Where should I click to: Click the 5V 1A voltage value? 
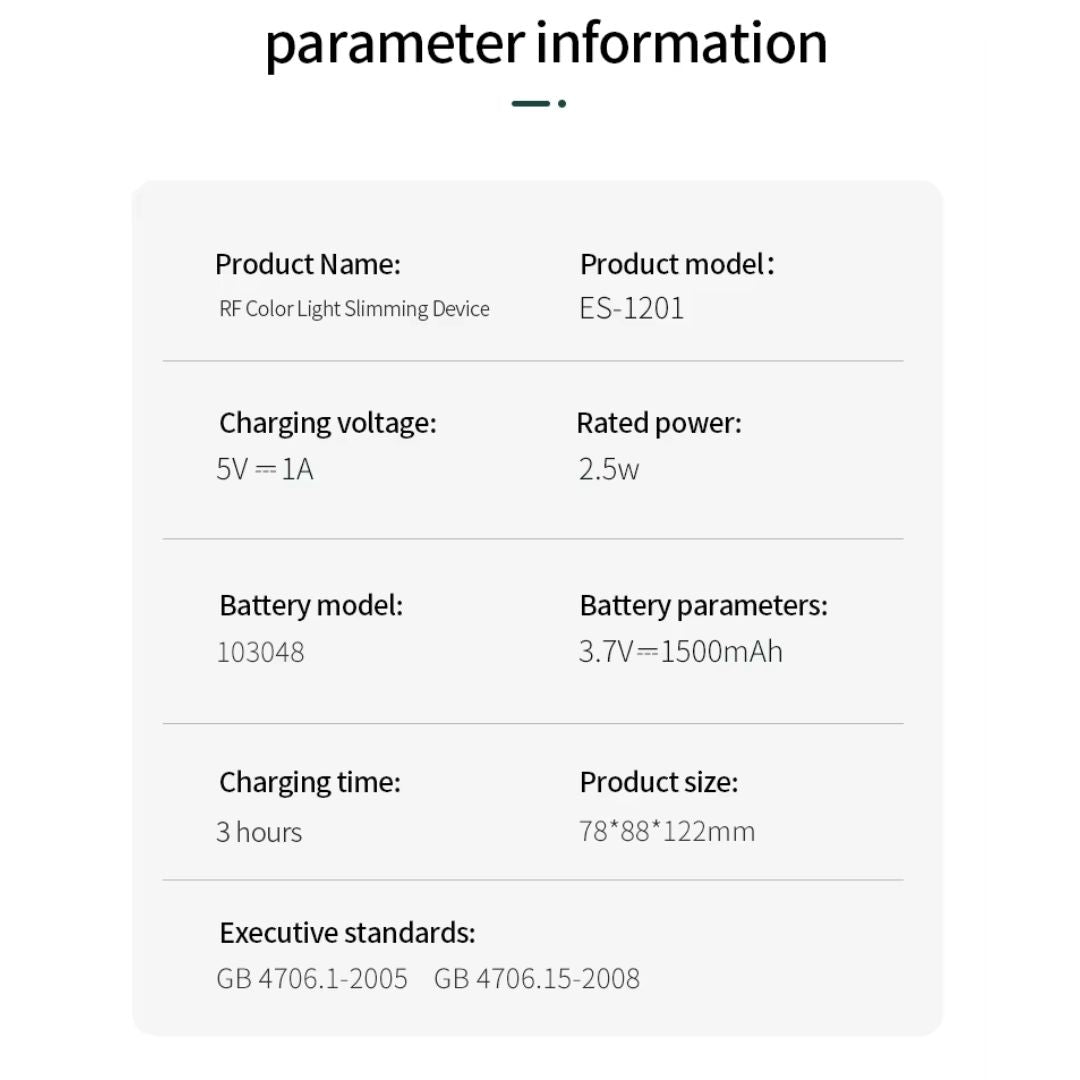point(265,469)
